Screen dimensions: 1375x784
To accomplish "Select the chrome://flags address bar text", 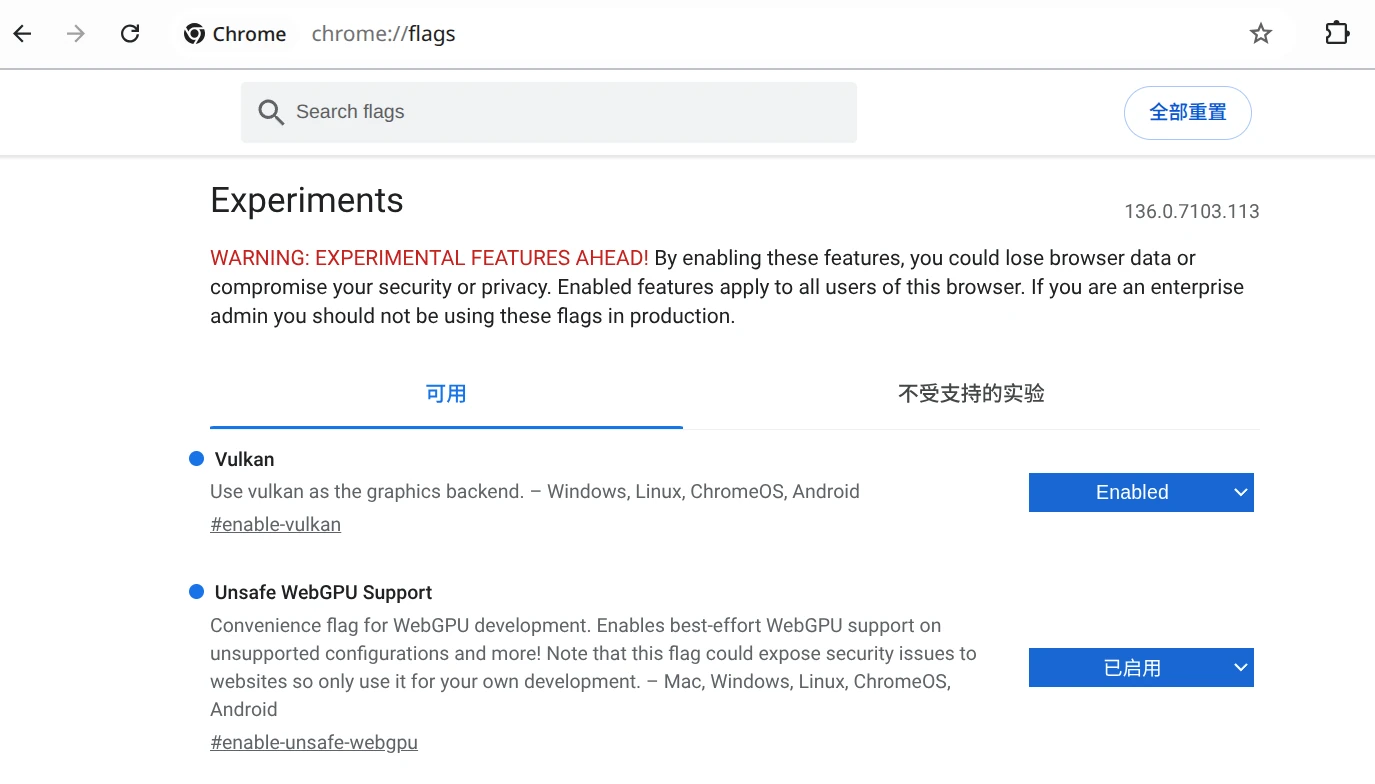I will coord(383,34).
